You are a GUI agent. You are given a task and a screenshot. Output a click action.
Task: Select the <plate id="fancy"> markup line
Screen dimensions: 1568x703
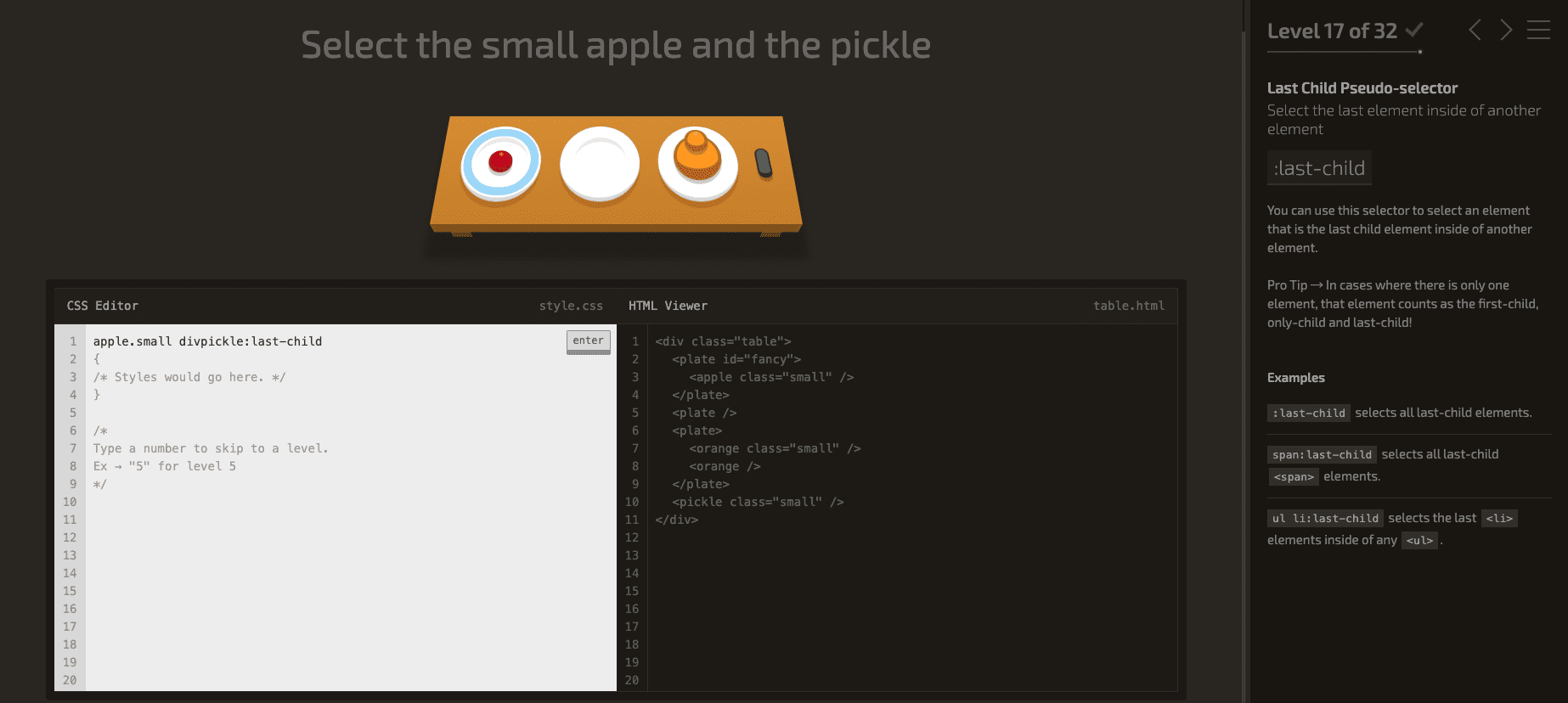pos(736,359)
